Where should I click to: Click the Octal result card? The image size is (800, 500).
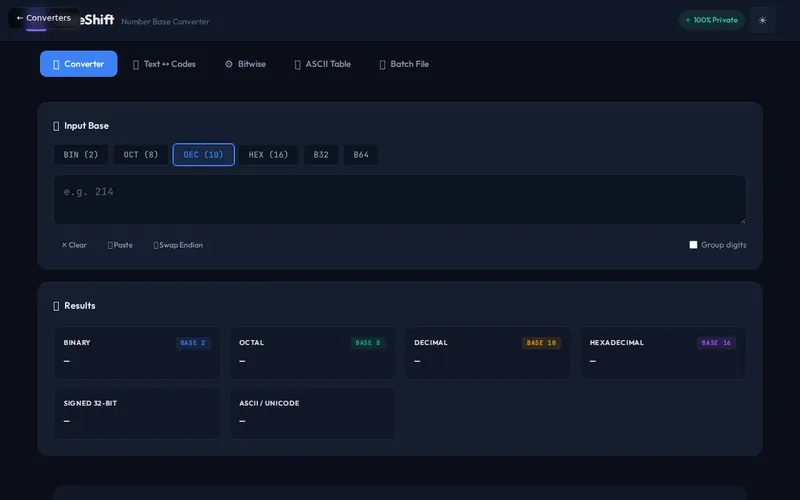coord(312,353)
